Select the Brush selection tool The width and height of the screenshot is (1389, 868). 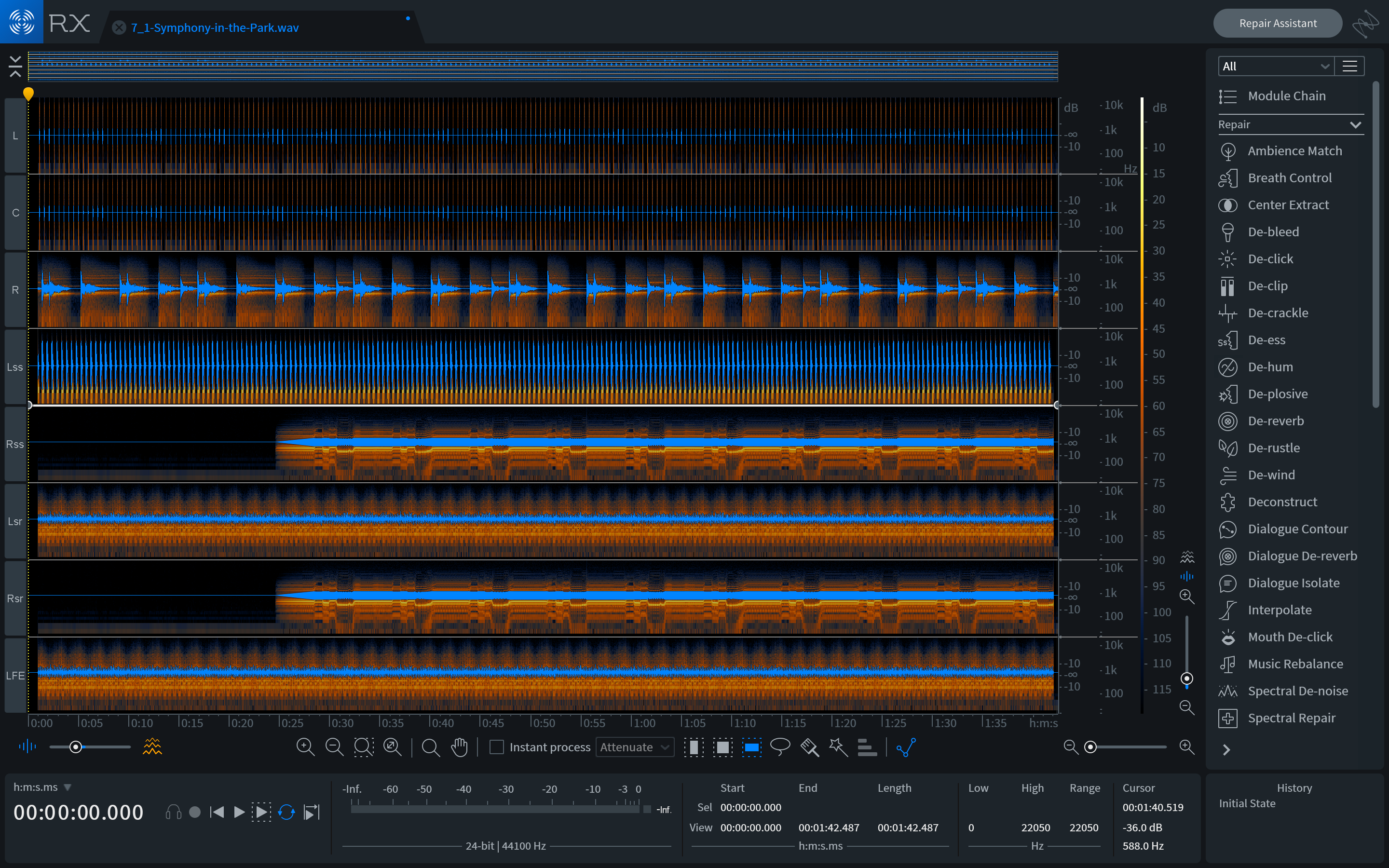point(809,747)
